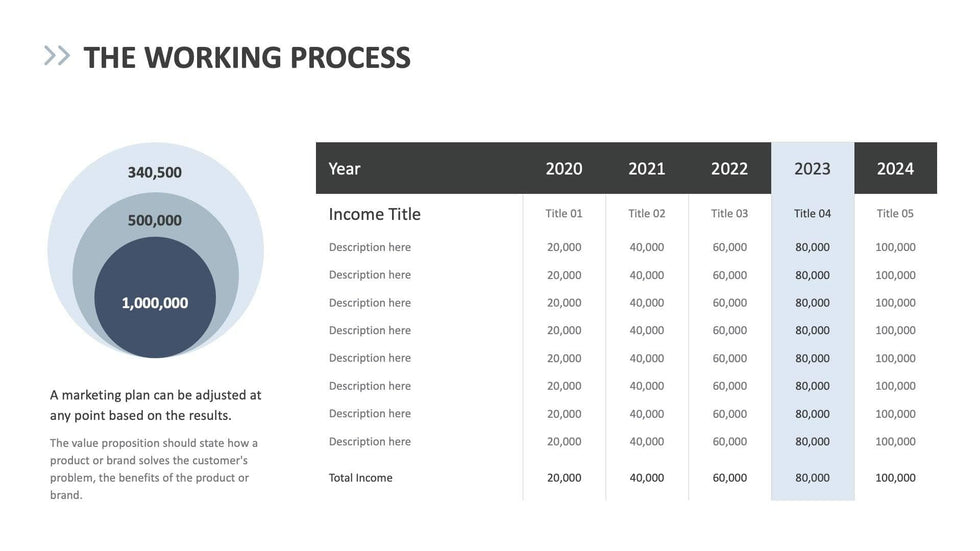980x551 pixels.
Task: Select the highlighted 2023 column header
Action: [812, 168]
